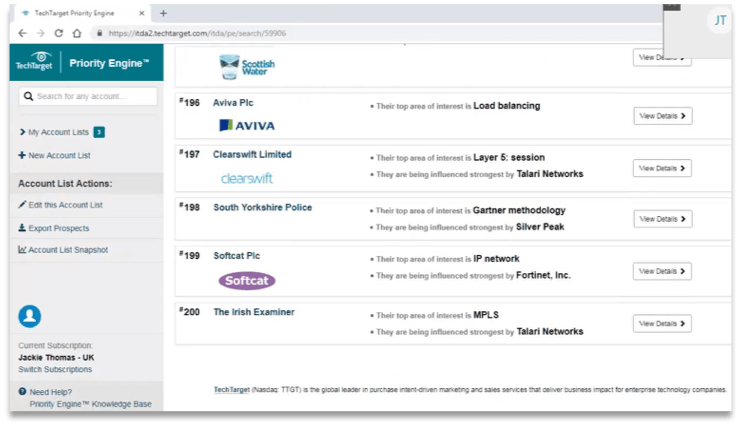This screenshot has height=424, width=739.
Task: Click the TechTarget logo
Action: [x=34, y=62]
